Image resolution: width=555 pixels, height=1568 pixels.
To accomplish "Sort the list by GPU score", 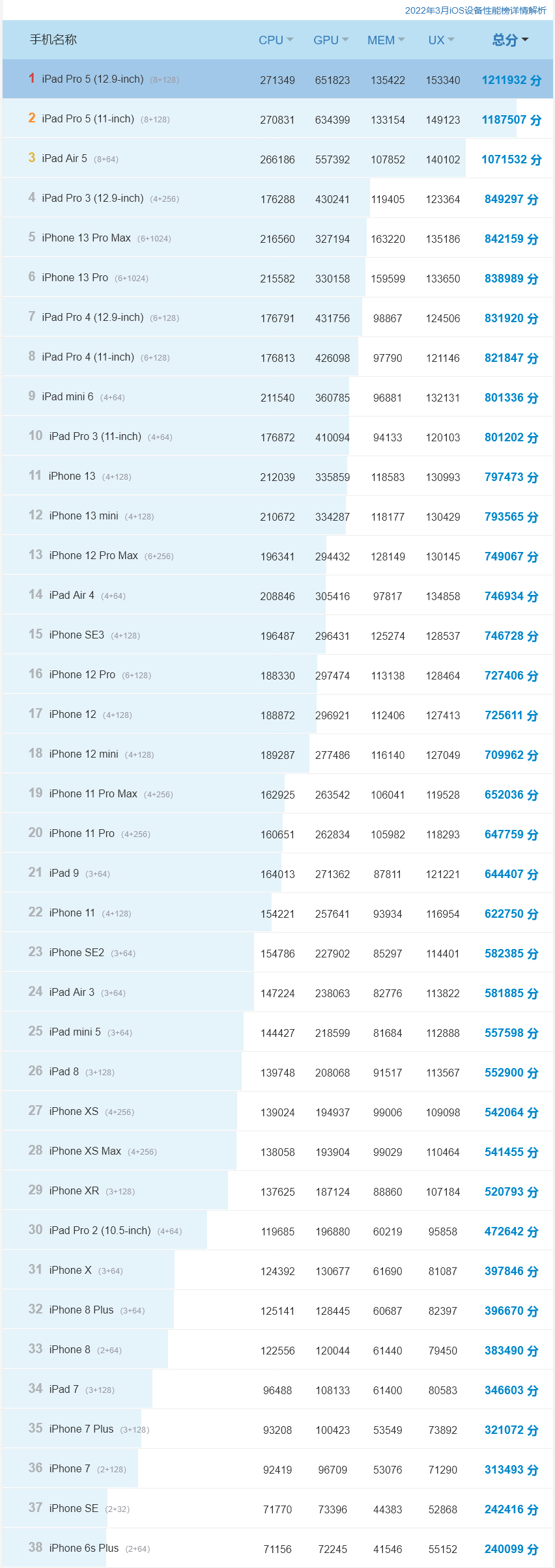I will pyautogui.click(x=330, y=40).
